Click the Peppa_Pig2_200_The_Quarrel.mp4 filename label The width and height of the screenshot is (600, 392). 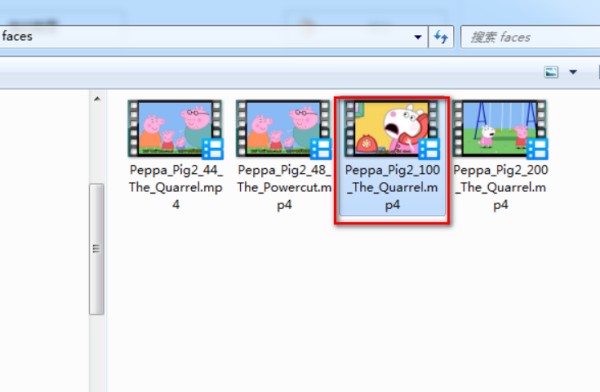[501, 187]
